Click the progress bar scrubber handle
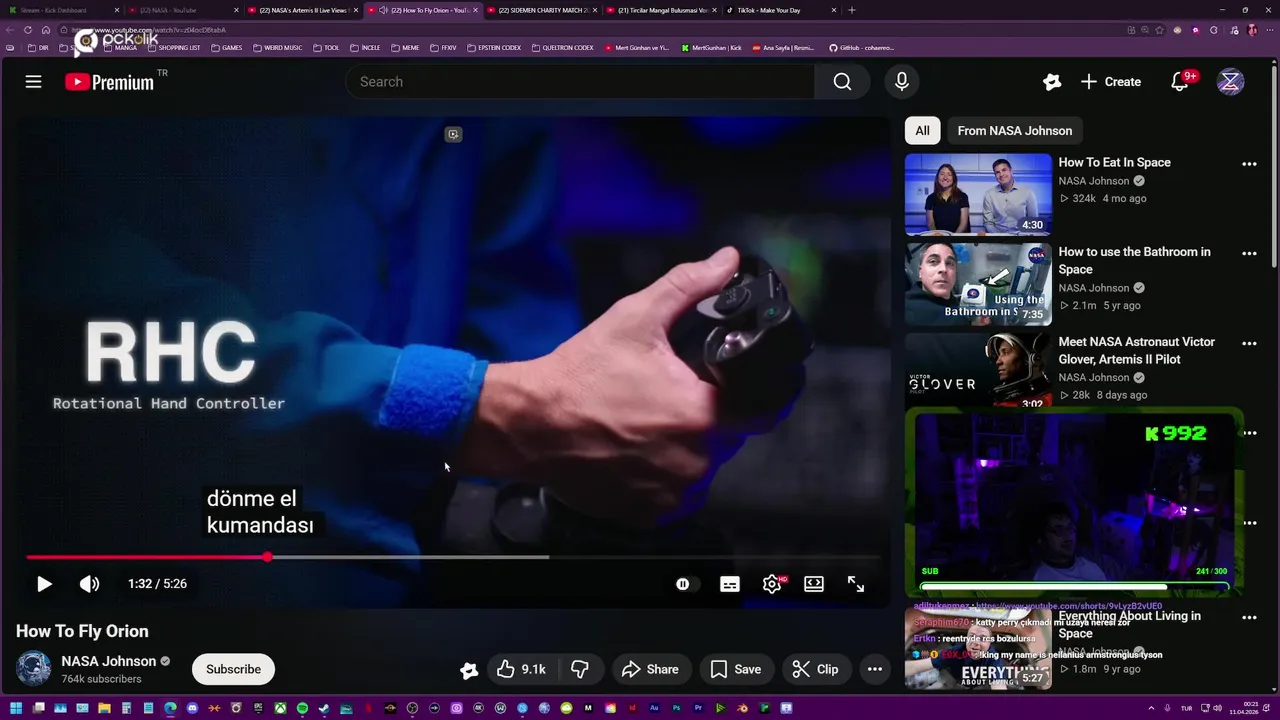 tap(268, 557)
